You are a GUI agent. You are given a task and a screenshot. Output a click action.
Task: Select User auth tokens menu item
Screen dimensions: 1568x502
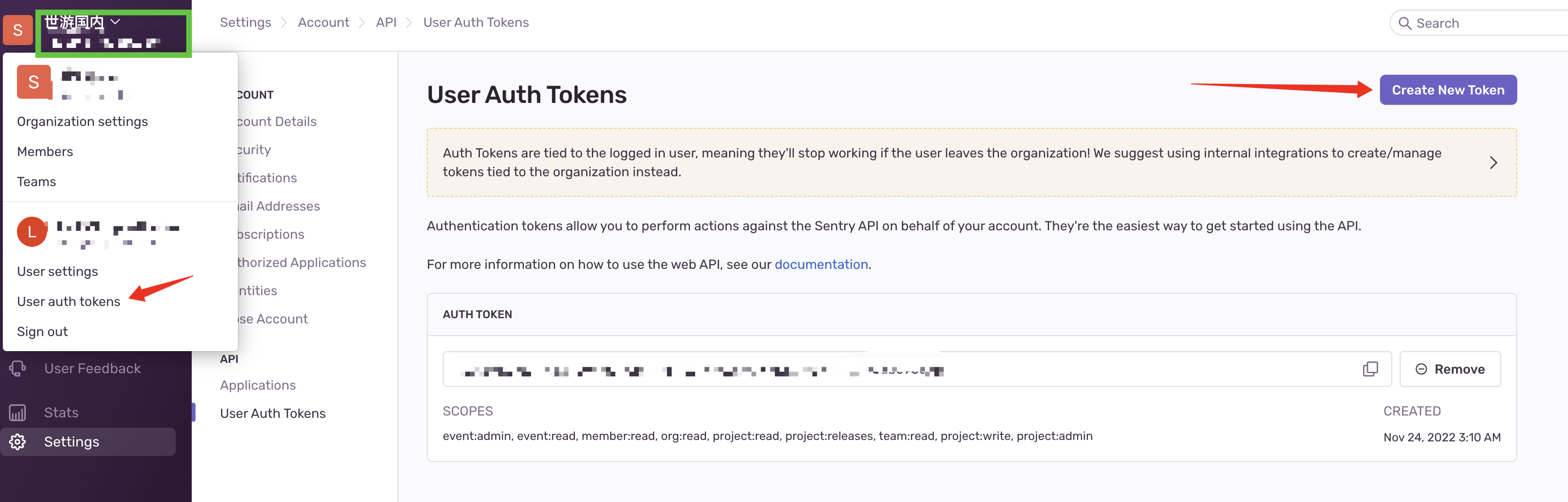pos(69,301)
